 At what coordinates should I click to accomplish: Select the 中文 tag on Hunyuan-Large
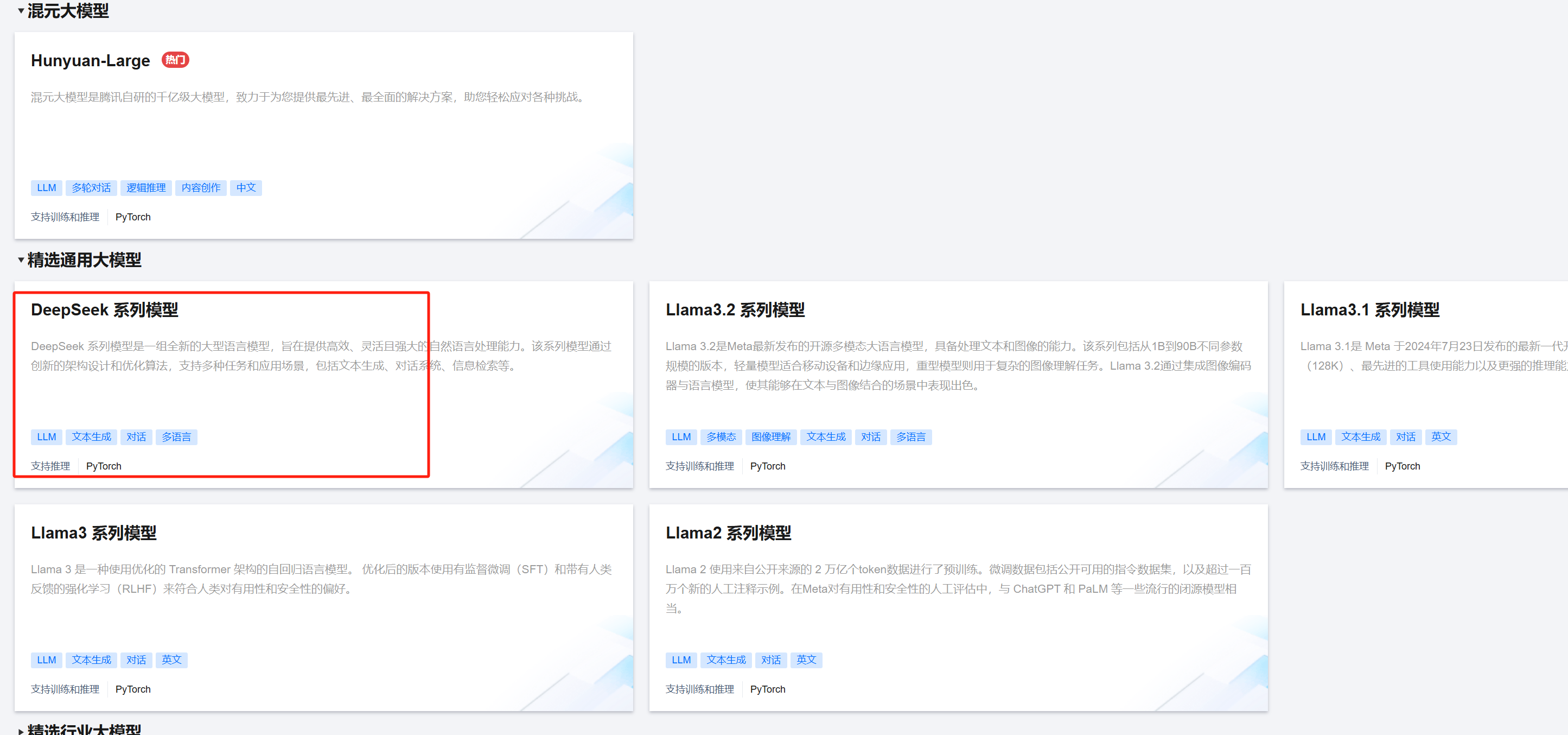coord(246,188)
